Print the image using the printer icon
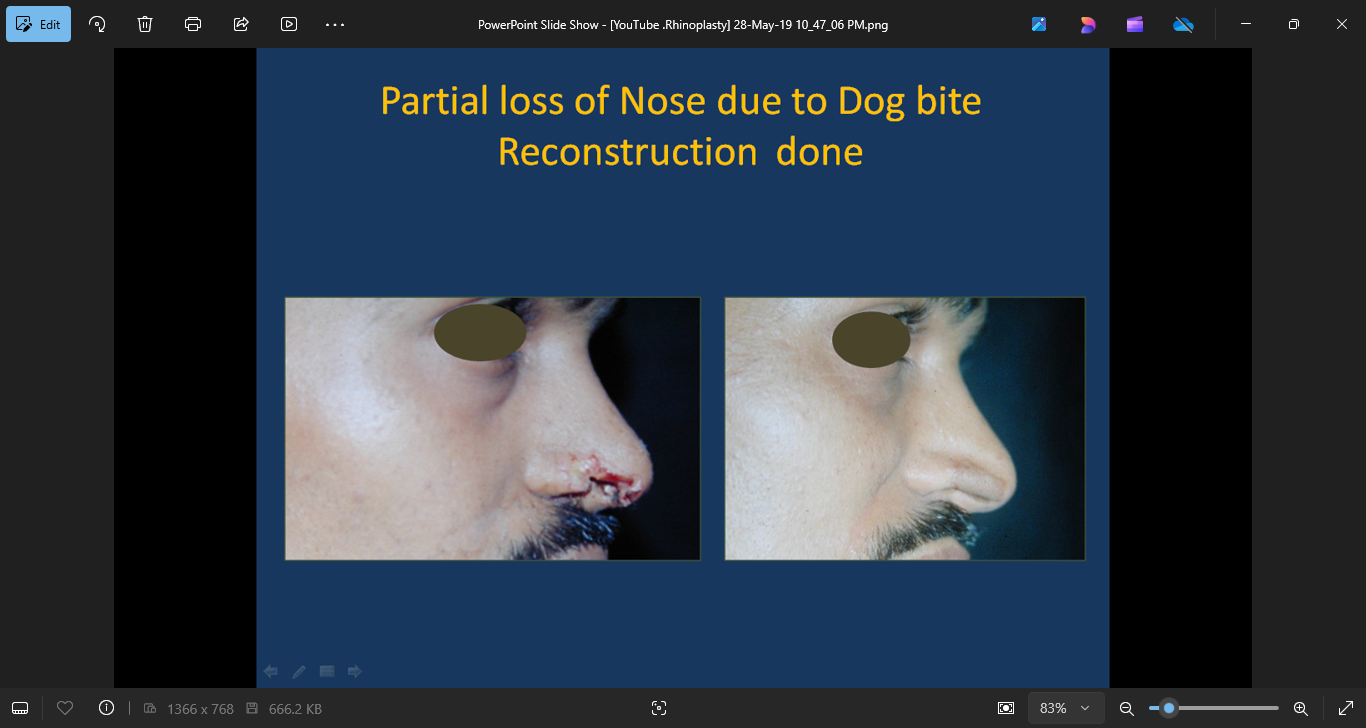 click(x=193, y=24)
